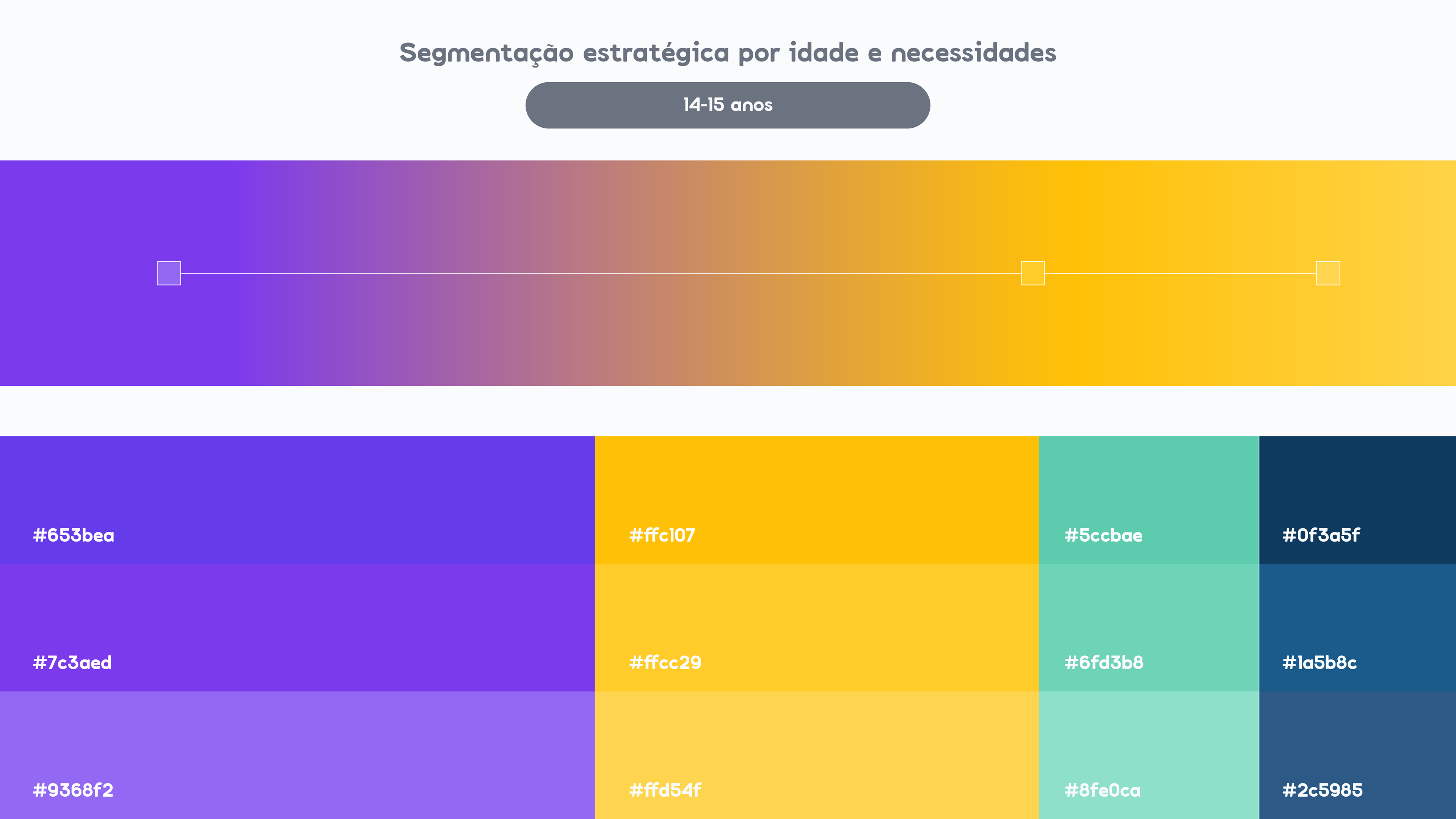Pick the #653bea purple swatch

297,500
